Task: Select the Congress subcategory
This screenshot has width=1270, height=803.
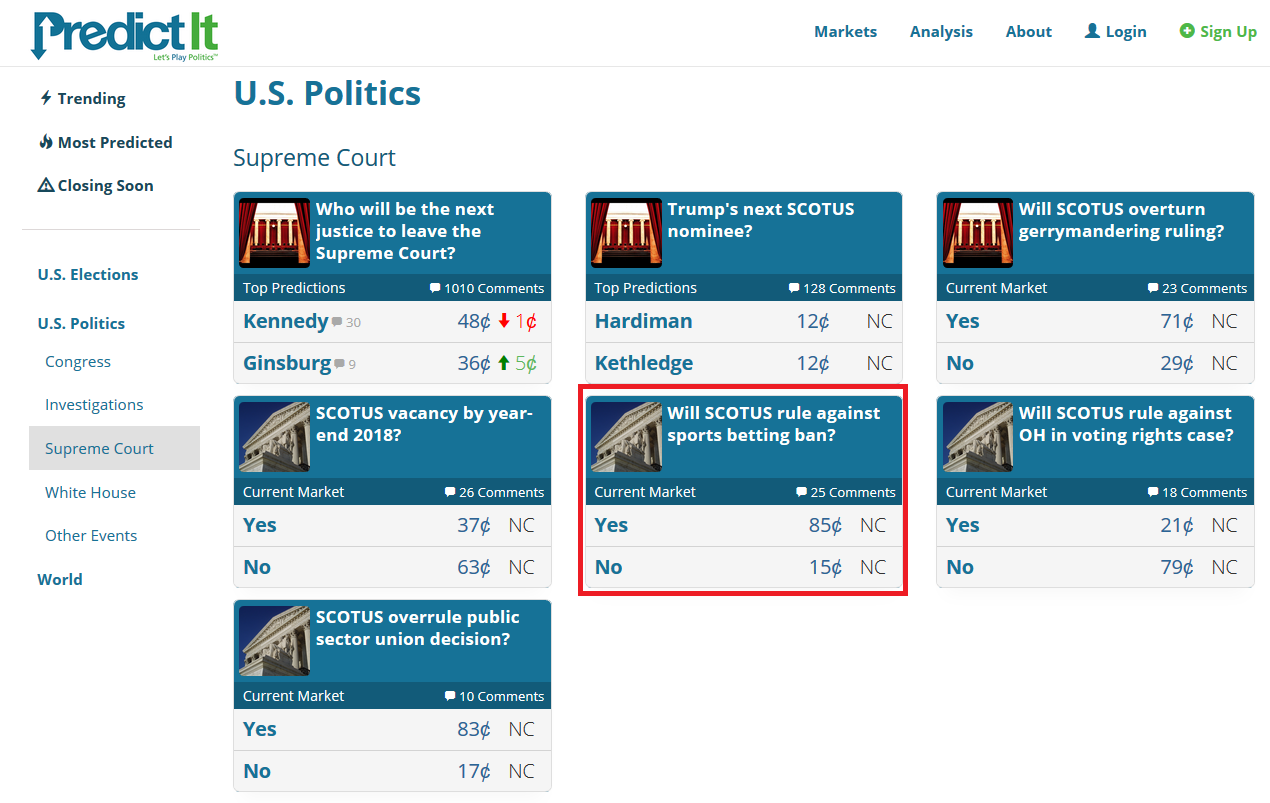Action: (x=78, y=362)
